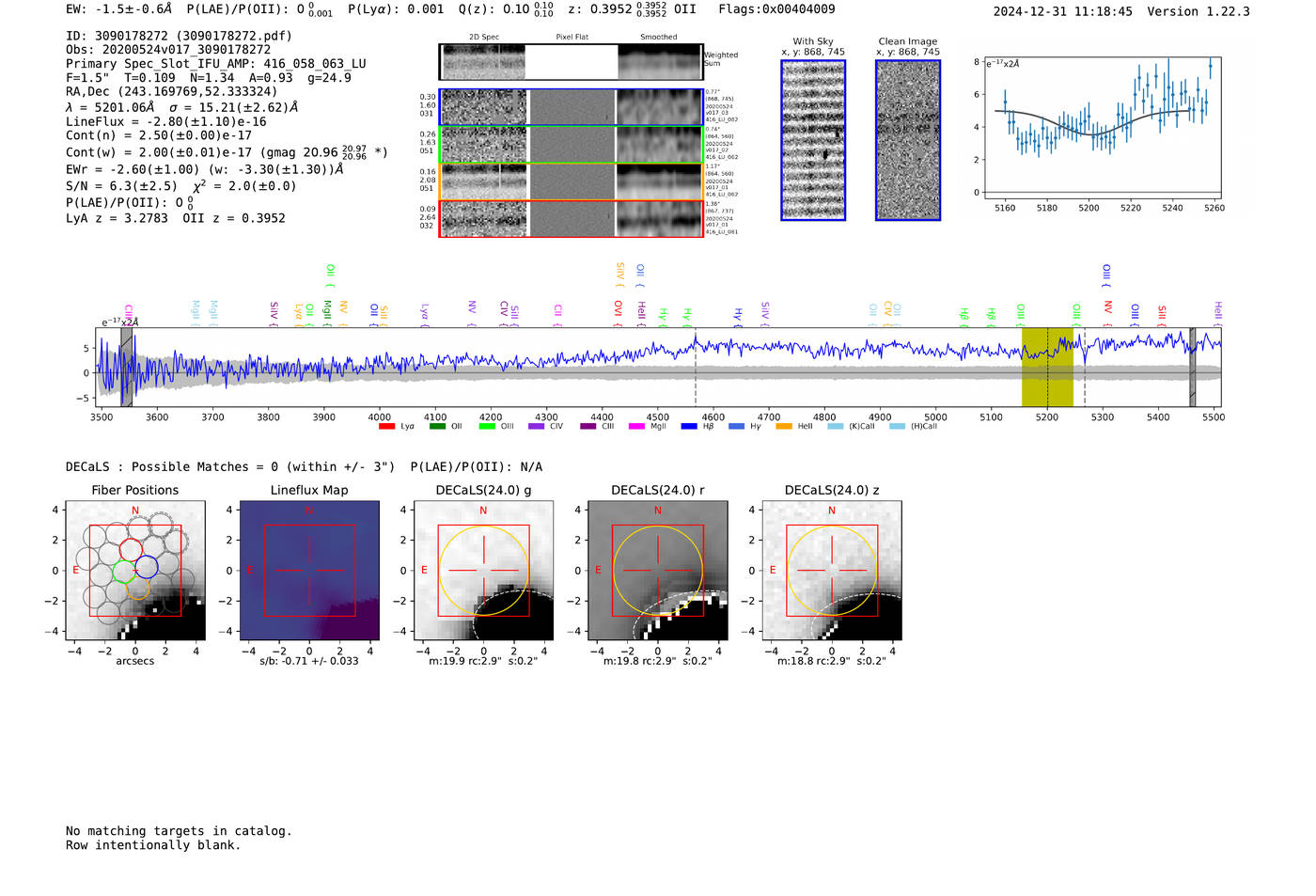Viewport: 1316px width, 896px height.
Task: Click the DECaLS(24.0) g image
Action: click(x=484, y=571)
